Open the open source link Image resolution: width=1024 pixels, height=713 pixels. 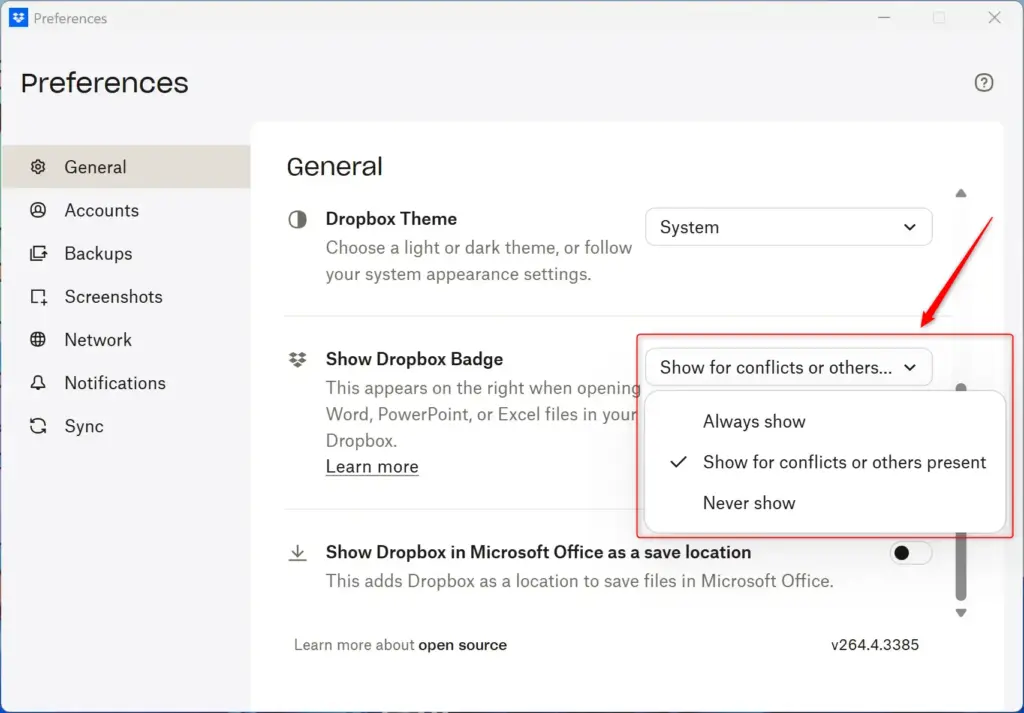(462, 644)
